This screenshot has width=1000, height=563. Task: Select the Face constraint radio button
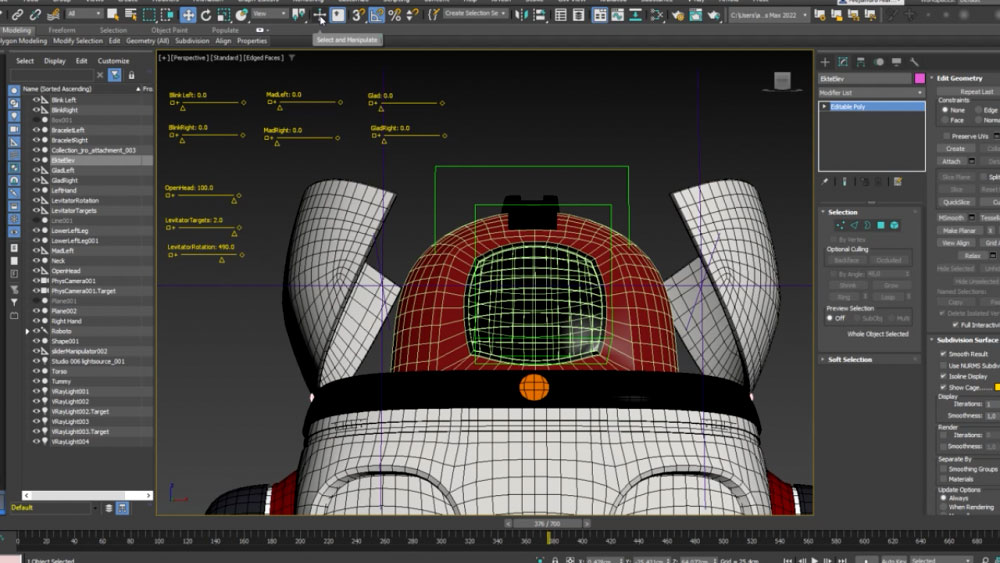945,120
